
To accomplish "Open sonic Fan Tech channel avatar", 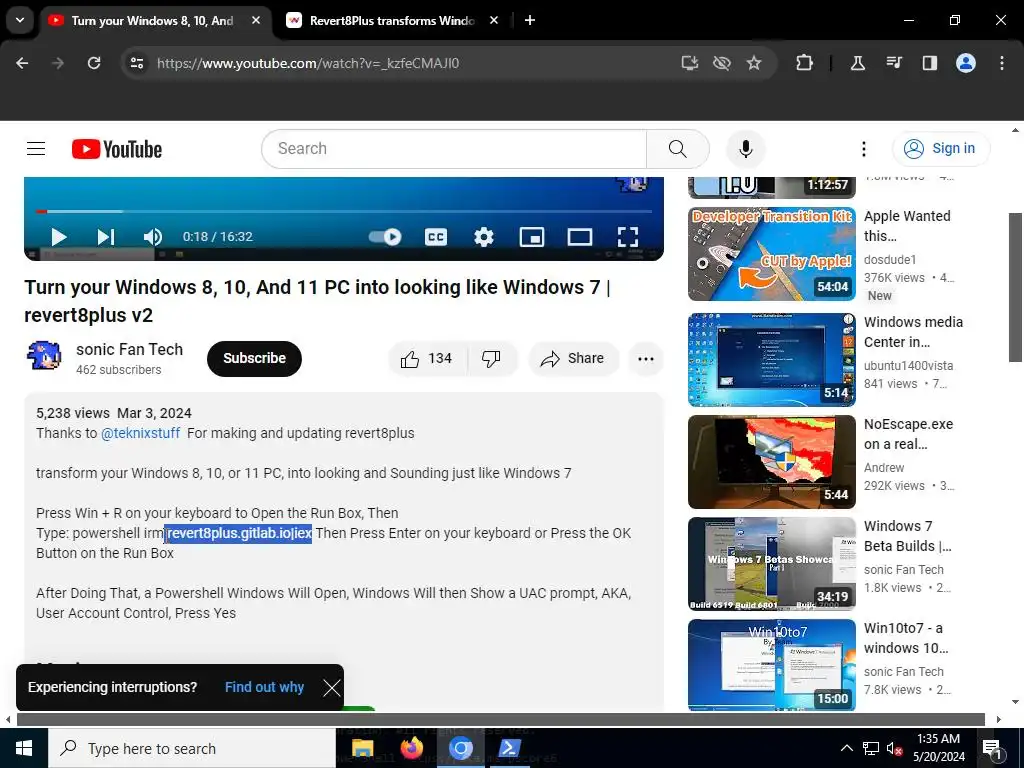I will [x=44, y=358].
